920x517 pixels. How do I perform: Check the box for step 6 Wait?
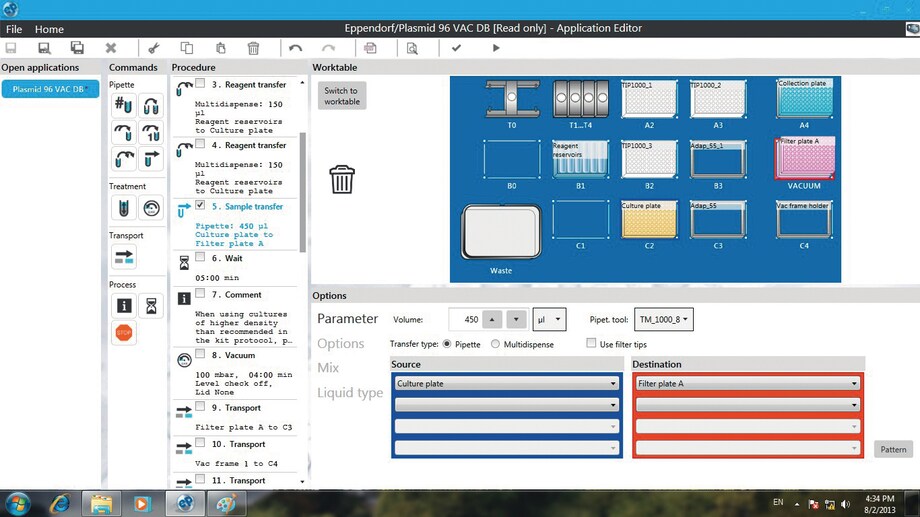pos(200,256)
